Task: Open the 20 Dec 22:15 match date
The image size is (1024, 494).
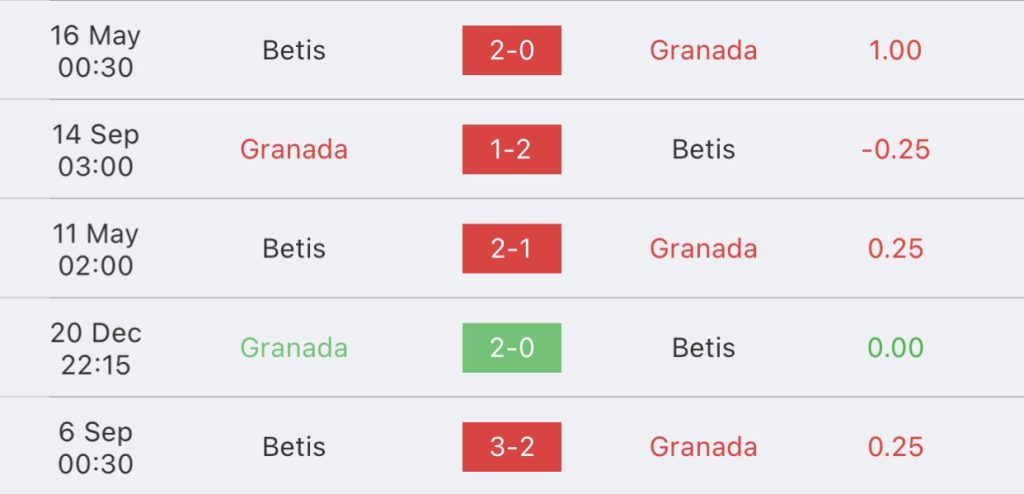Action: [95, 348]
